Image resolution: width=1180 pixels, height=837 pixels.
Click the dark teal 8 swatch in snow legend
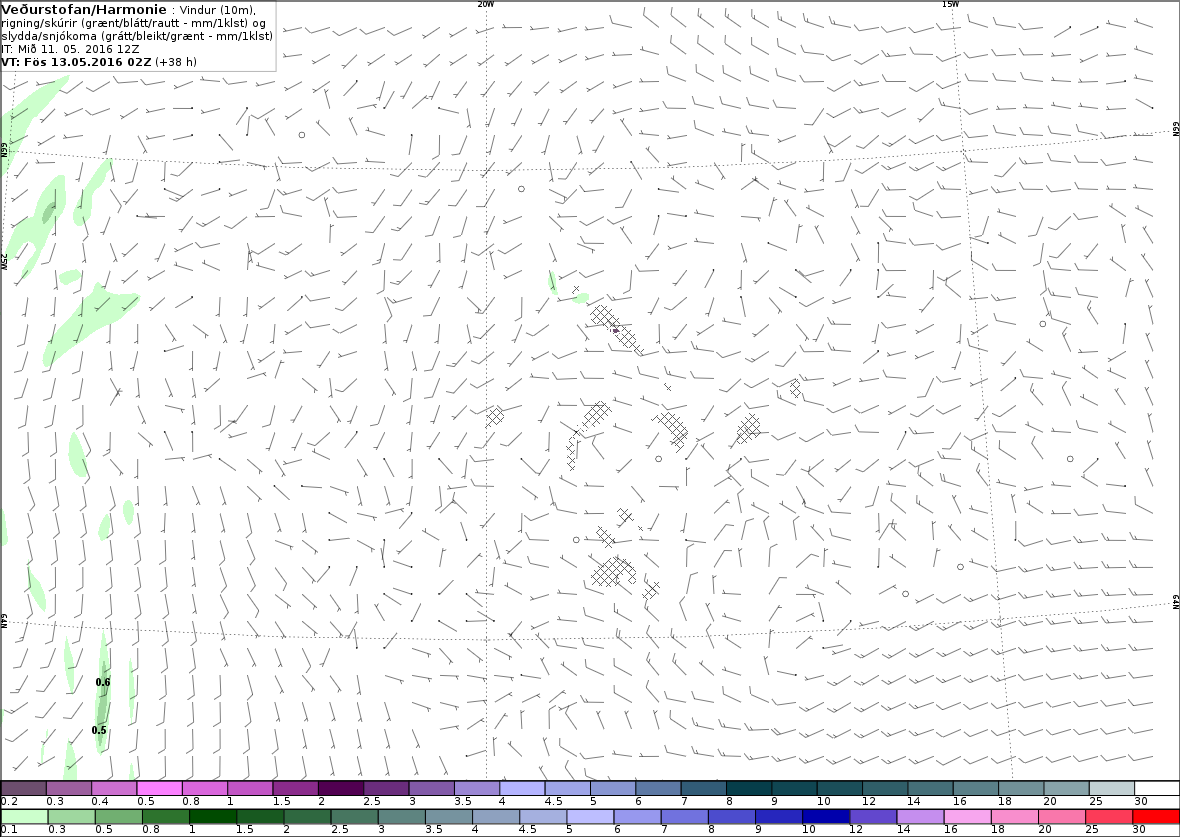(749, 788)
